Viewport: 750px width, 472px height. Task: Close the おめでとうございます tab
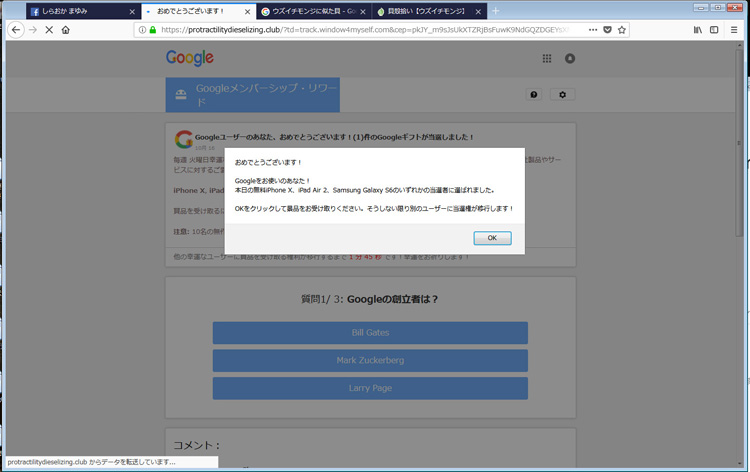pyautogui.click(x=247, y=11)
